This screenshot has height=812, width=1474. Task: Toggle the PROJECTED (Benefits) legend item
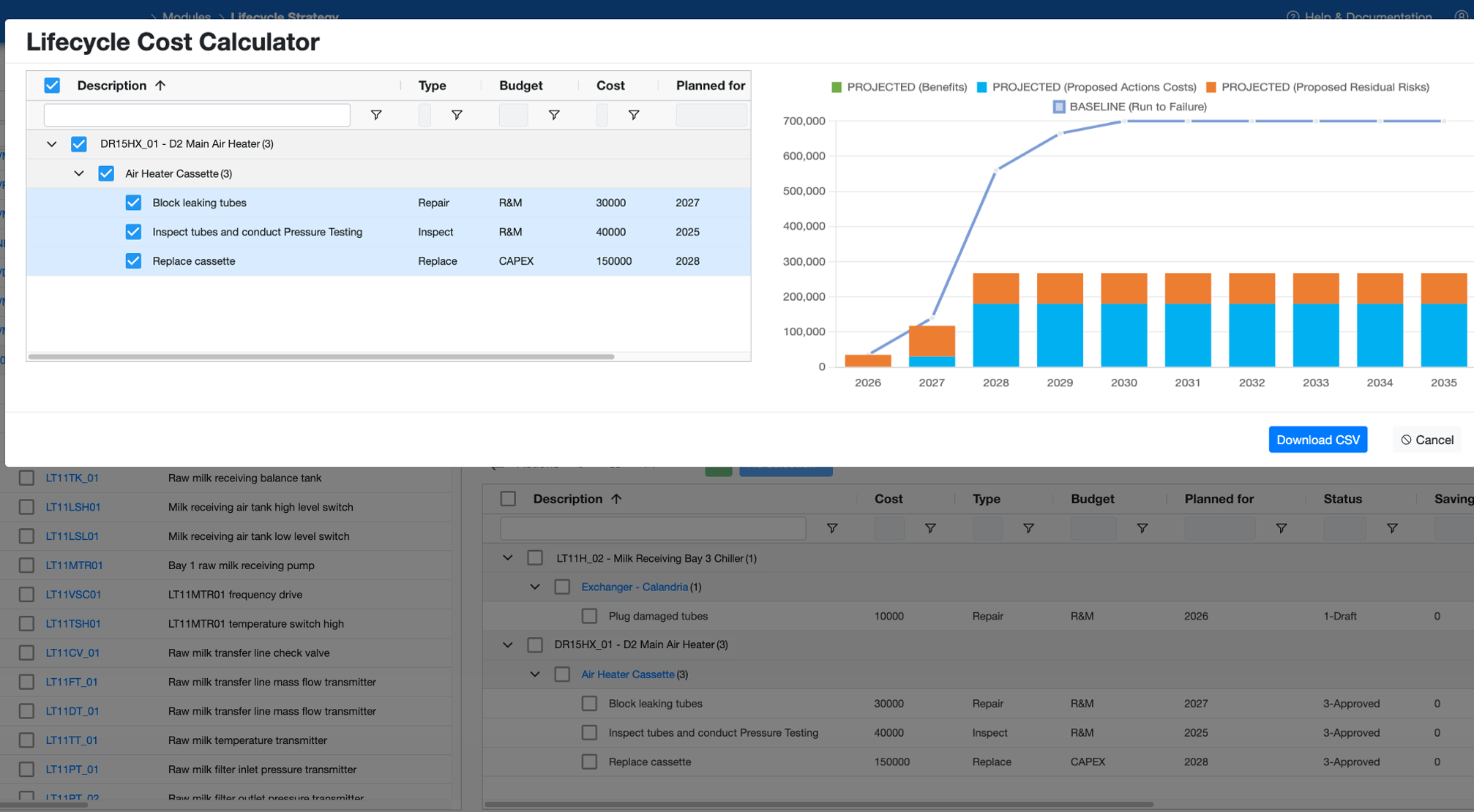pos(899,87)
